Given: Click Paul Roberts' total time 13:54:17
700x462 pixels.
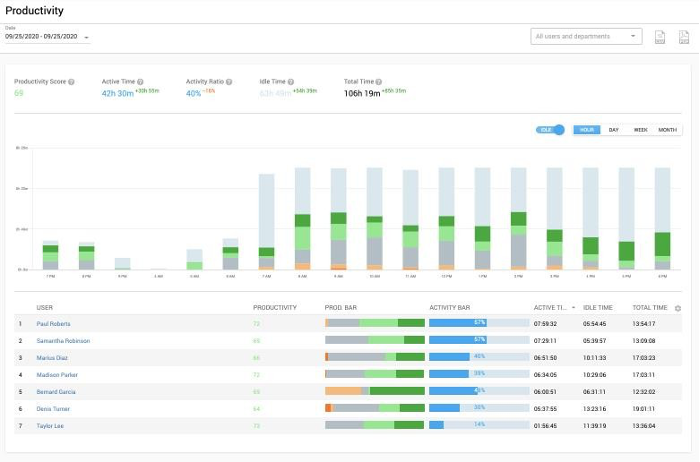Looking at the screenshot, I should pos(644,324).
